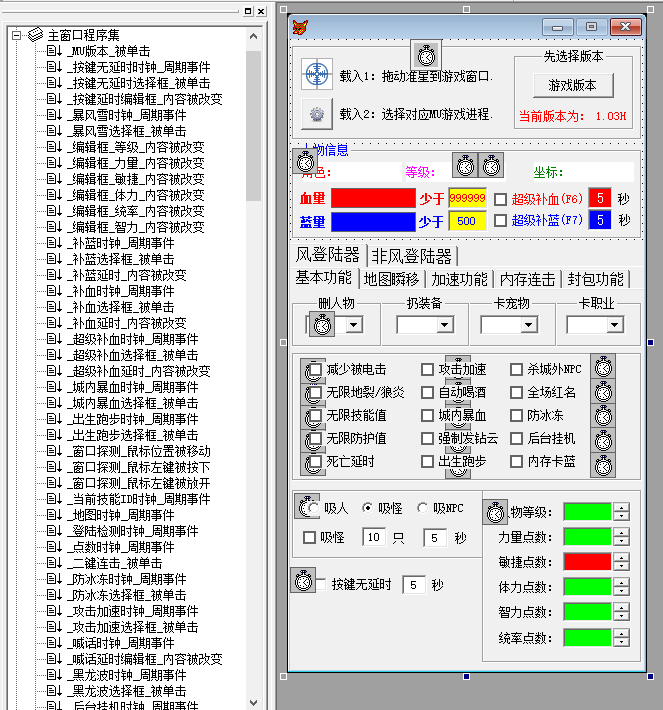Click the red 敏捷点数 color box

click(587, 562)
